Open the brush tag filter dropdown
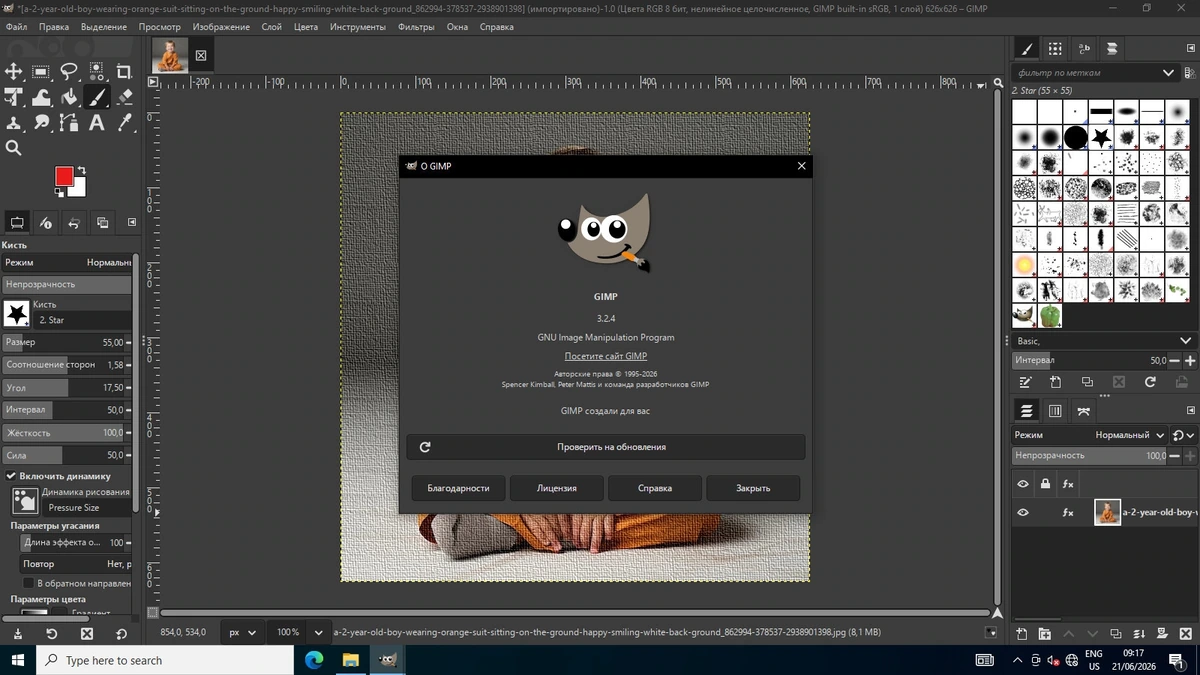This screenshot has width=1200, height=675. coord(1168,73)
